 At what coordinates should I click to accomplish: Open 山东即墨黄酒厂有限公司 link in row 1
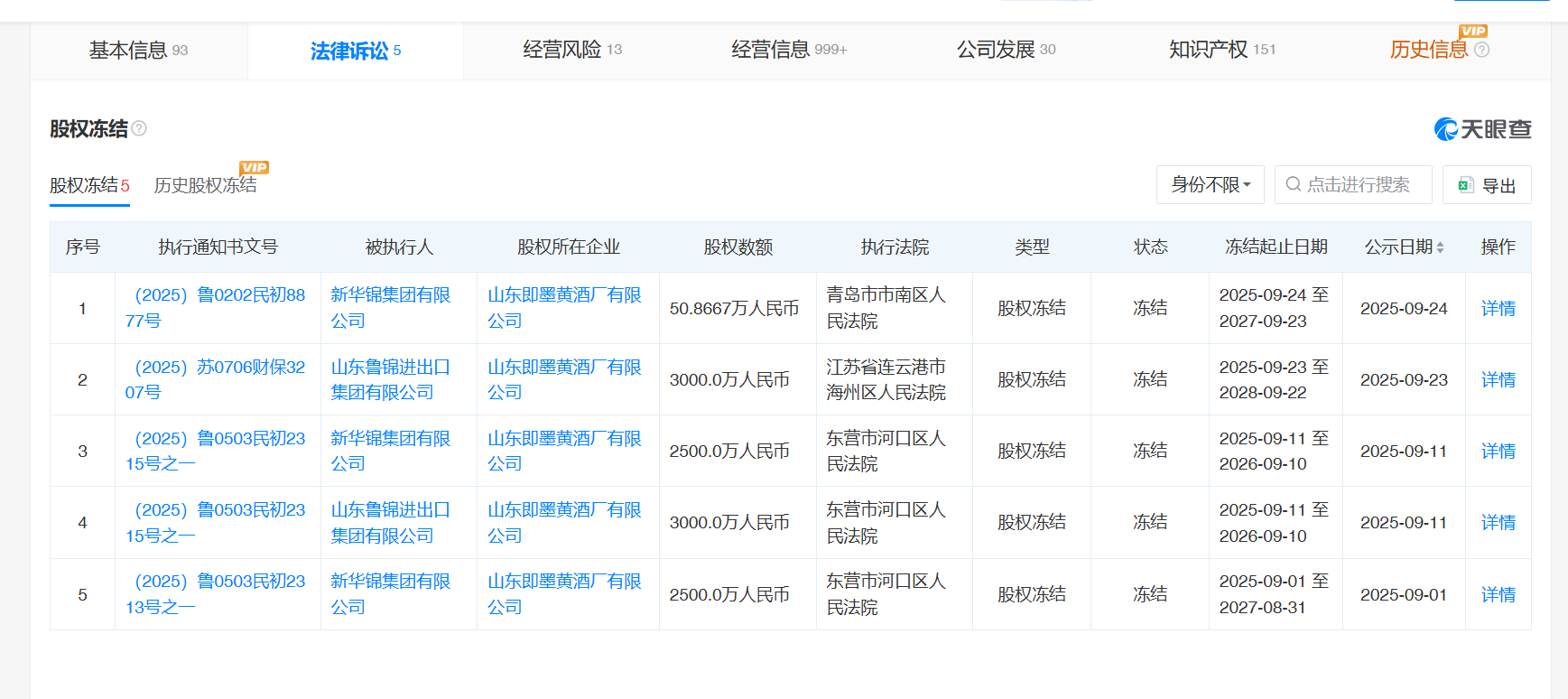565,308
